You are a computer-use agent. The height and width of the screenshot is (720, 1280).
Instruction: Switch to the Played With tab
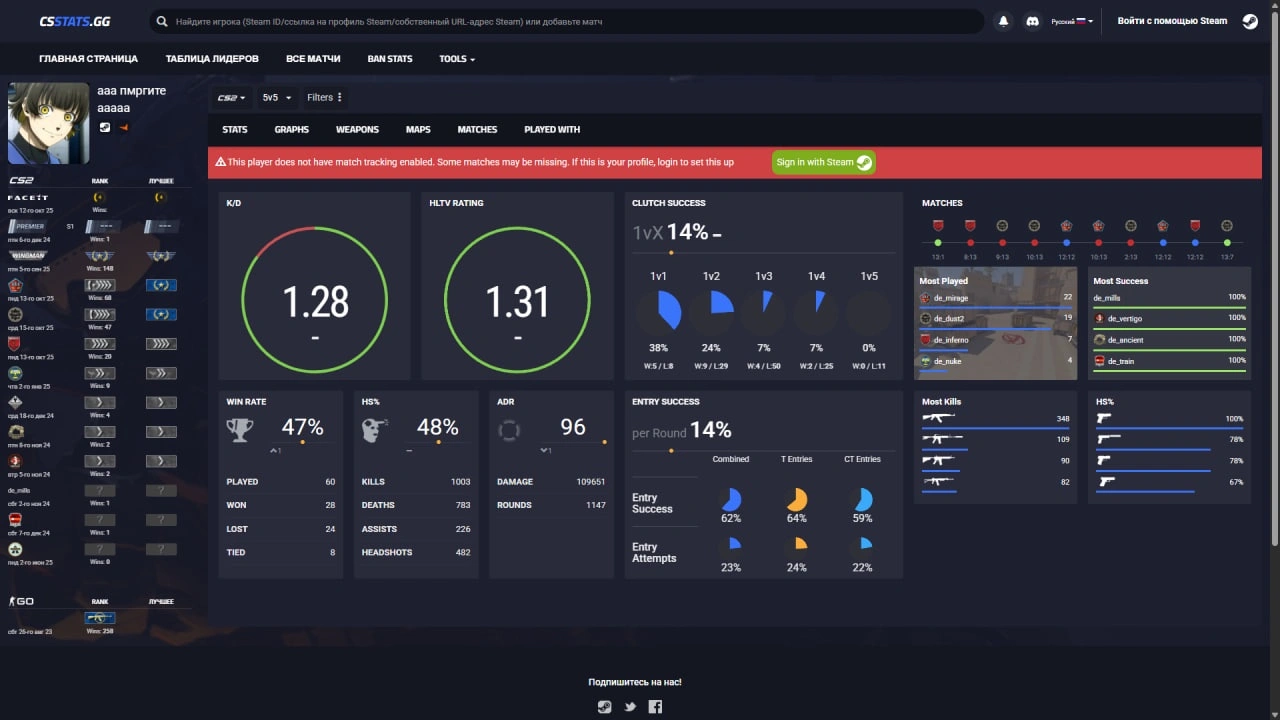click(x=552, y=129)
